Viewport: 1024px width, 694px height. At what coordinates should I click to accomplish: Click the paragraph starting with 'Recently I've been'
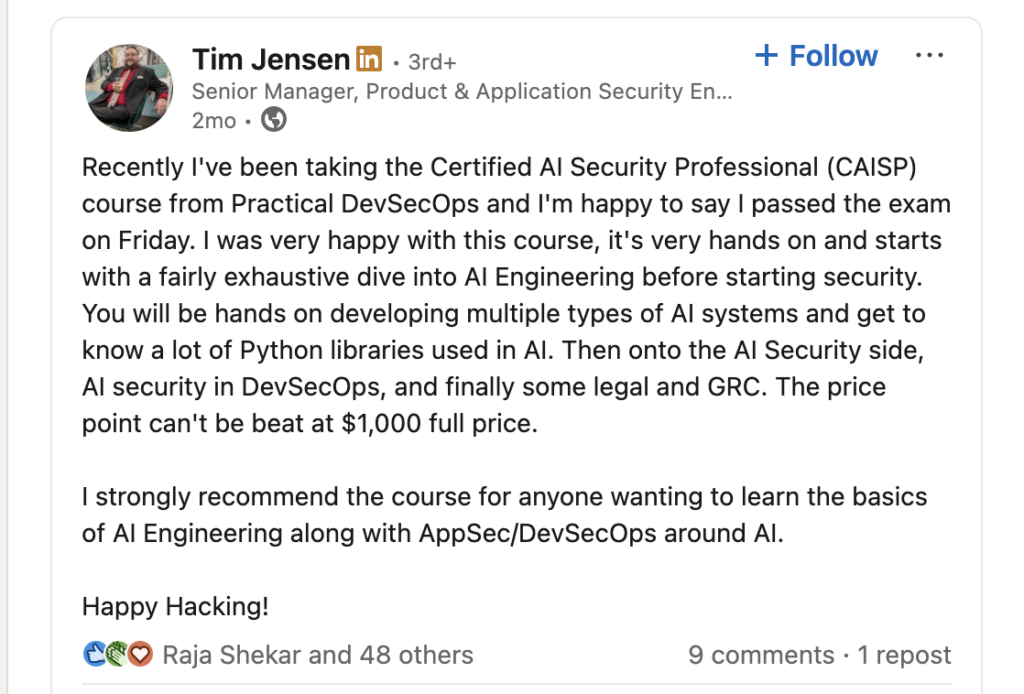[516, 295]
